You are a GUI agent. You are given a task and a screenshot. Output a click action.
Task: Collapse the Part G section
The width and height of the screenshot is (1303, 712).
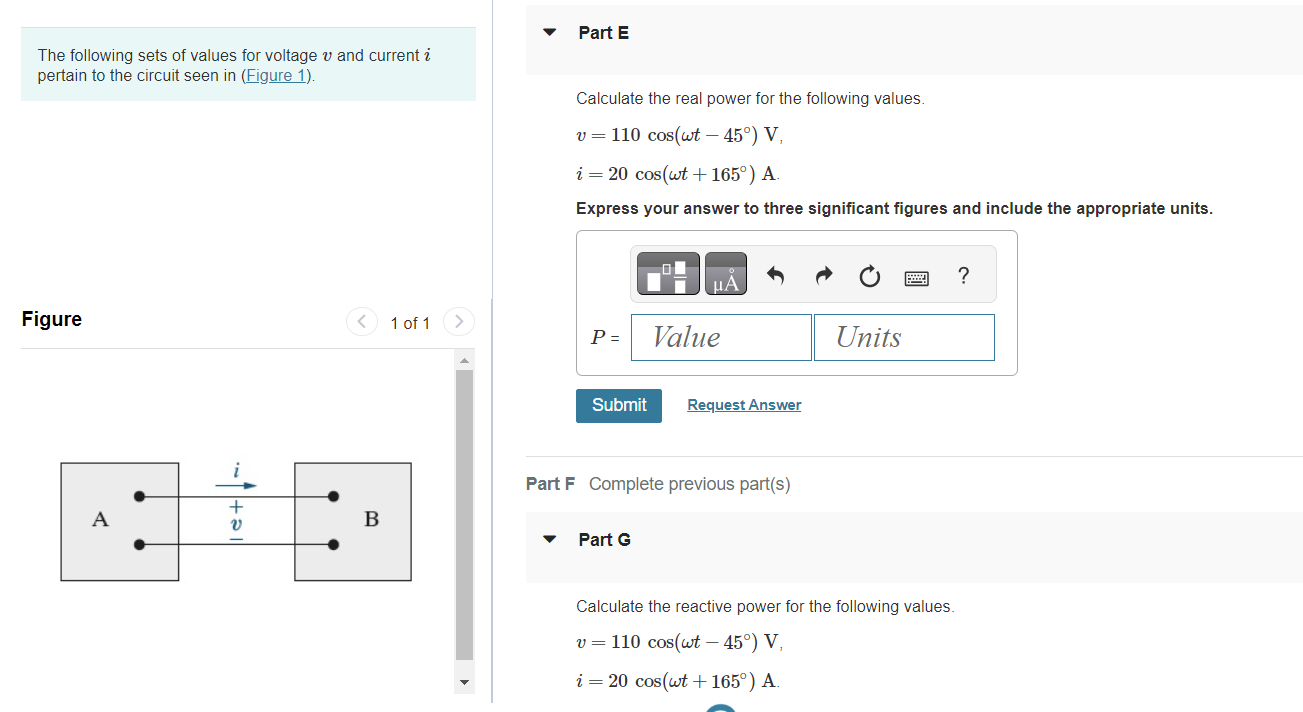click(x=548, y=539)
